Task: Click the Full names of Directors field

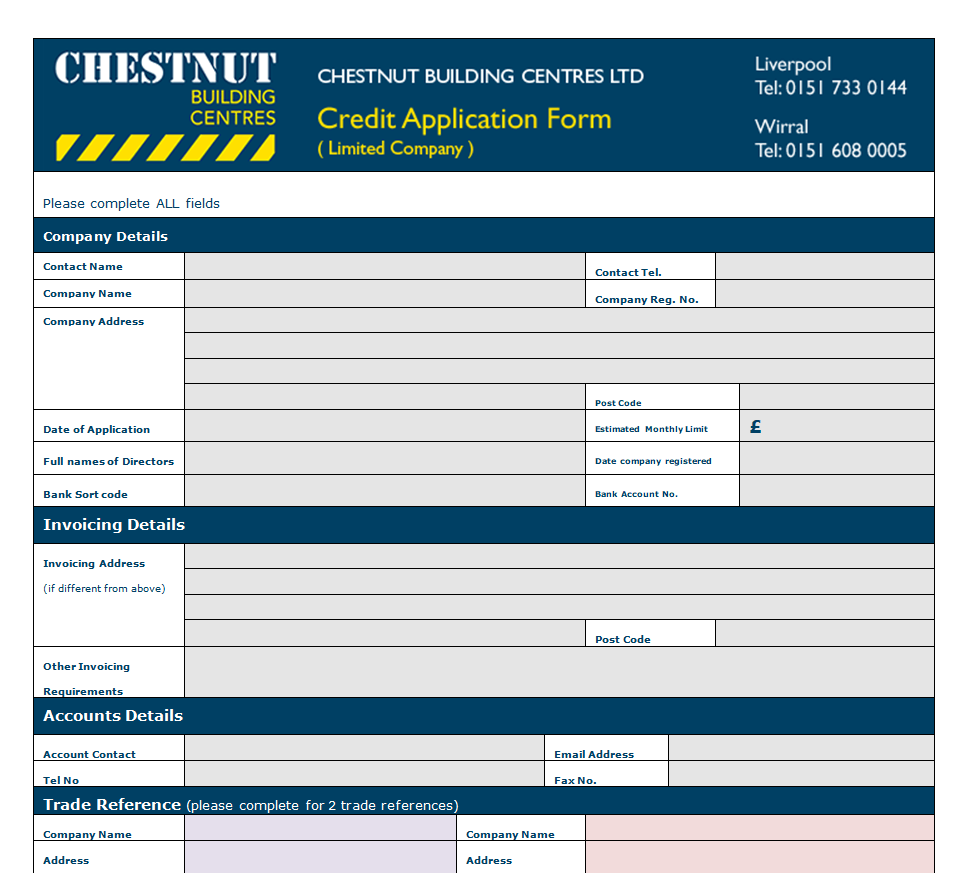Action: tap(384, 459)
